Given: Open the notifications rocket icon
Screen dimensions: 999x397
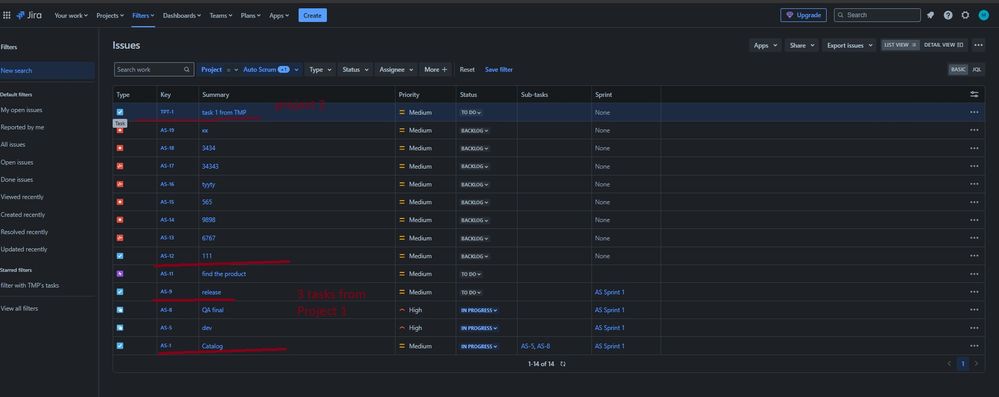Looking at the screenshot, I should click(930, 15).
